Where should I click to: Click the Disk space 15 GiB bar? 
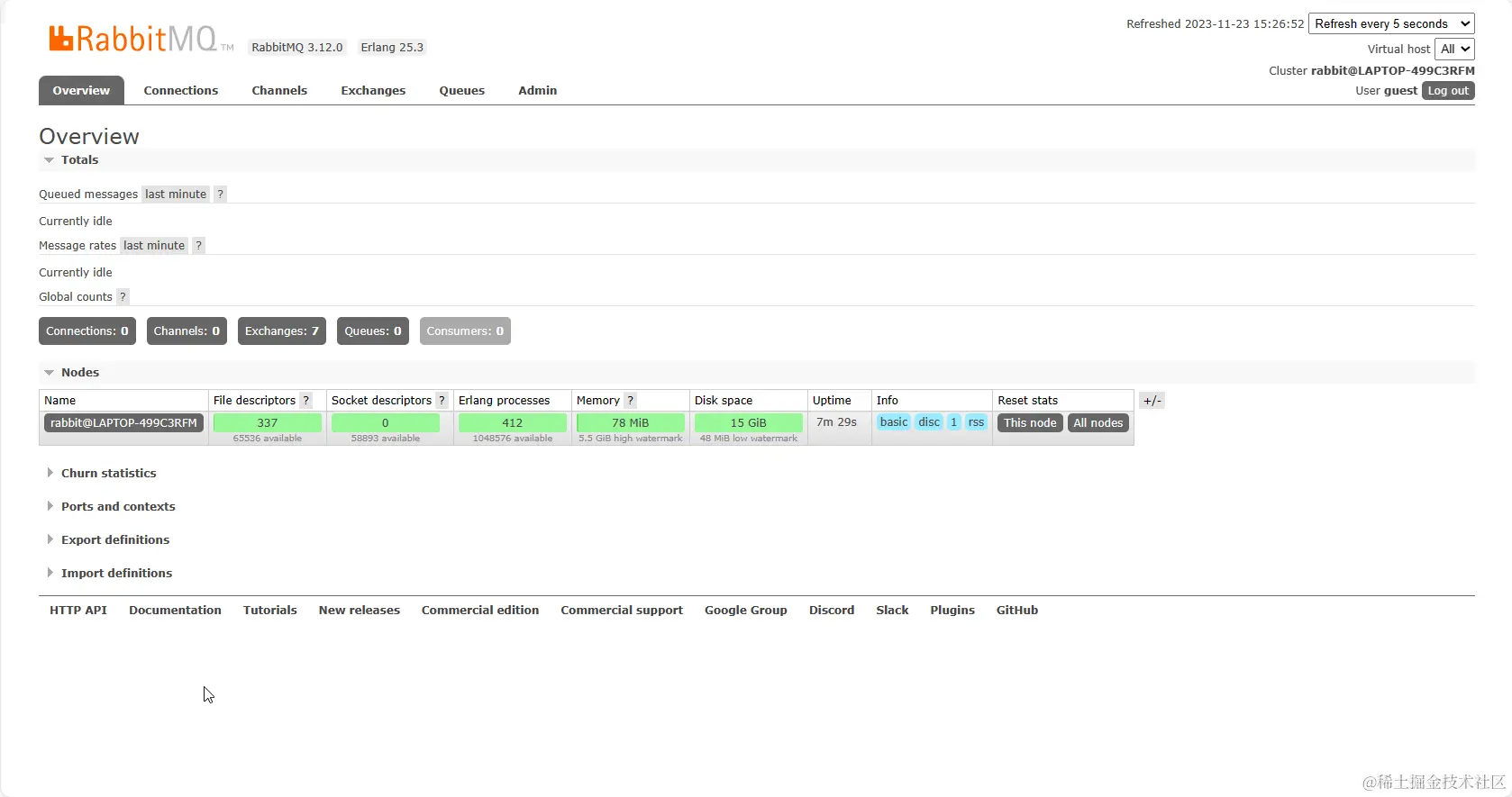pos(749,422)
